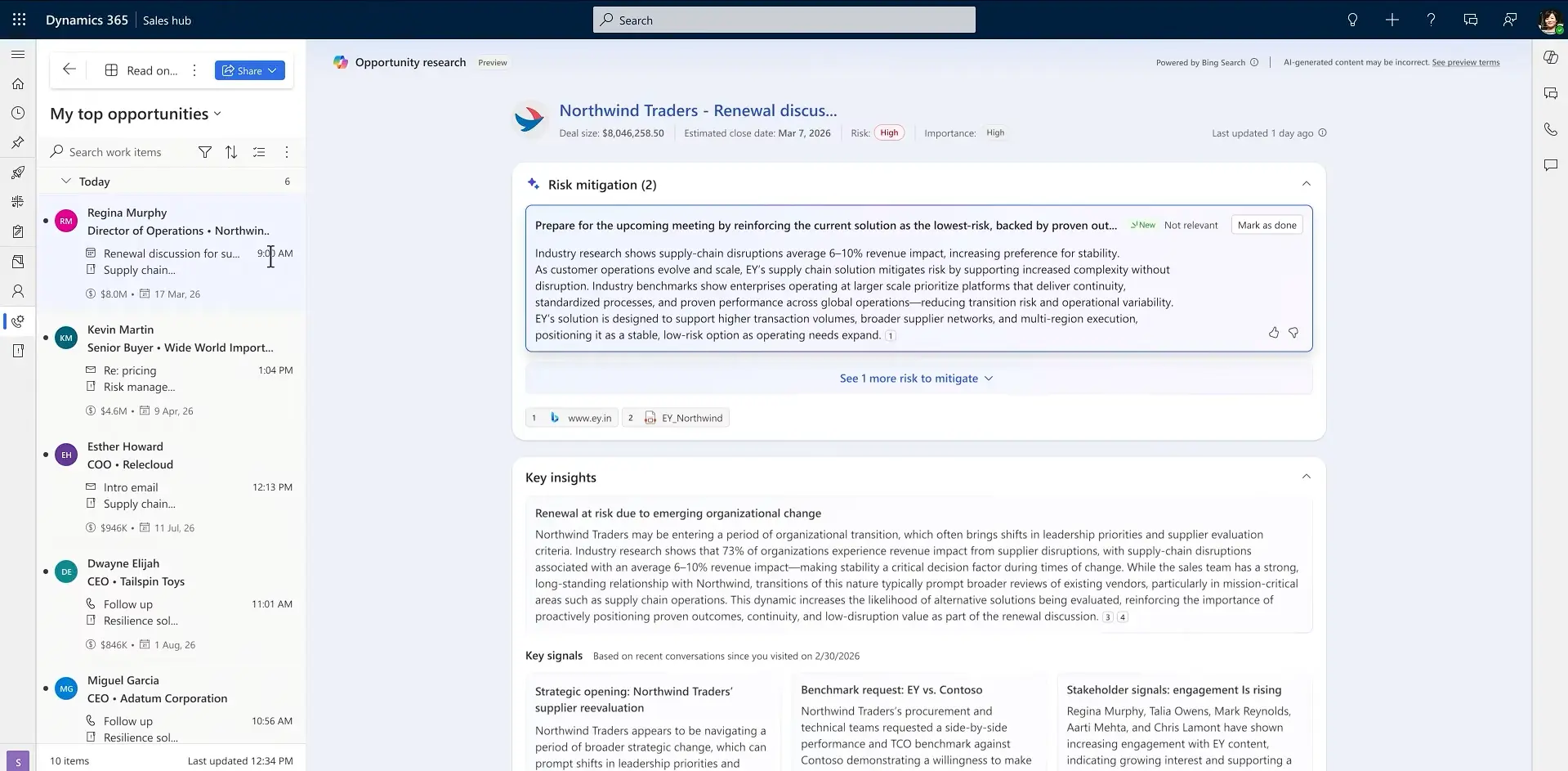Click the Re: pricing email entry

130,370
